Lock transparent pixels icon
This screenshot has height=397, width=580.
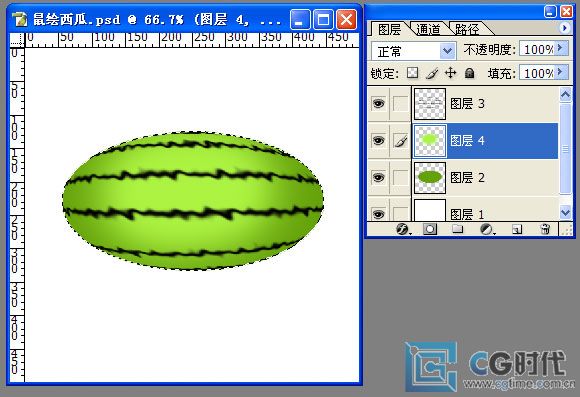click(413, 73)
